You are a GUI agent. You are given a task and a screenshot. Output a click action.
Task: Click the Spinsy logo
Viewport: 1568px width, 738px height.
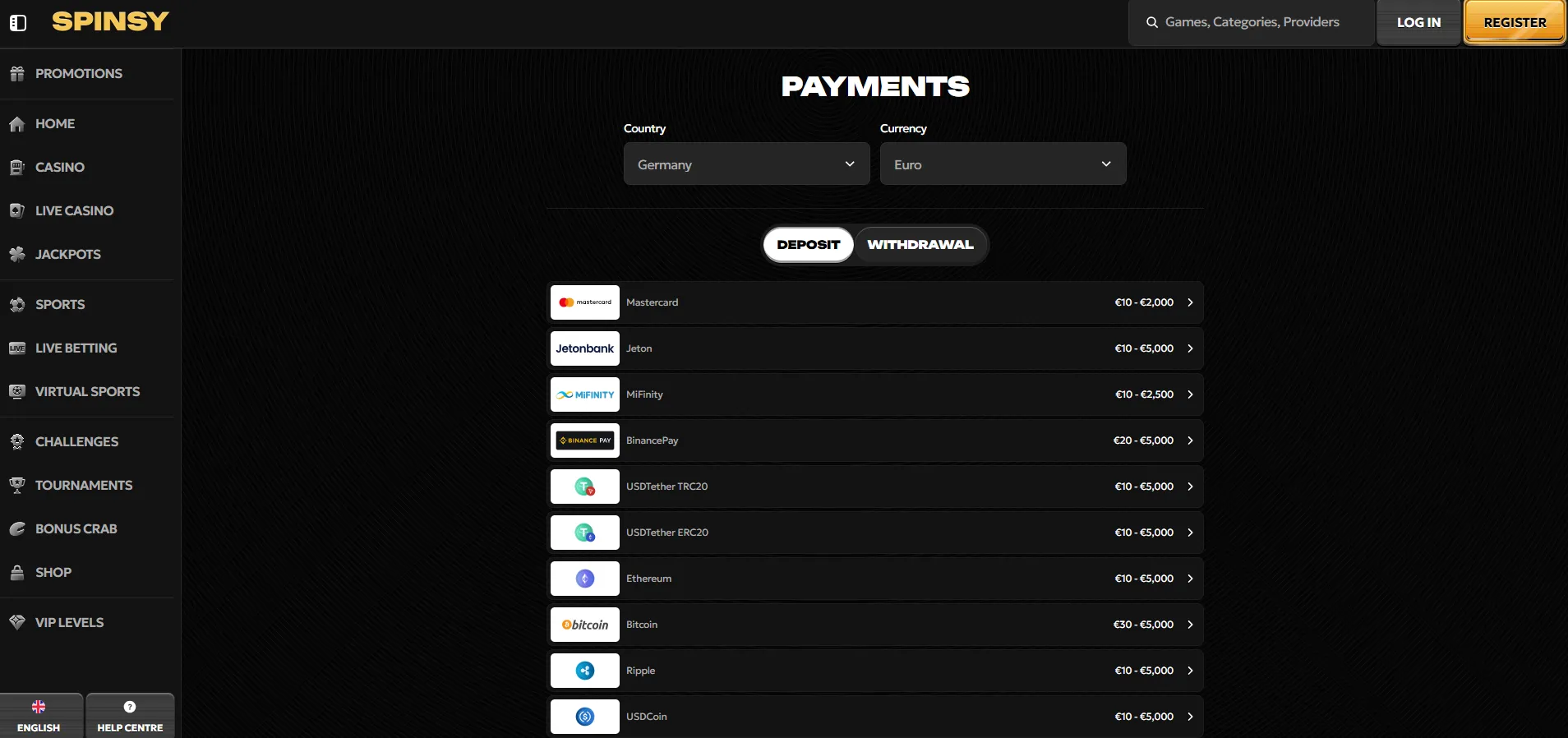[x=110, y=21]
